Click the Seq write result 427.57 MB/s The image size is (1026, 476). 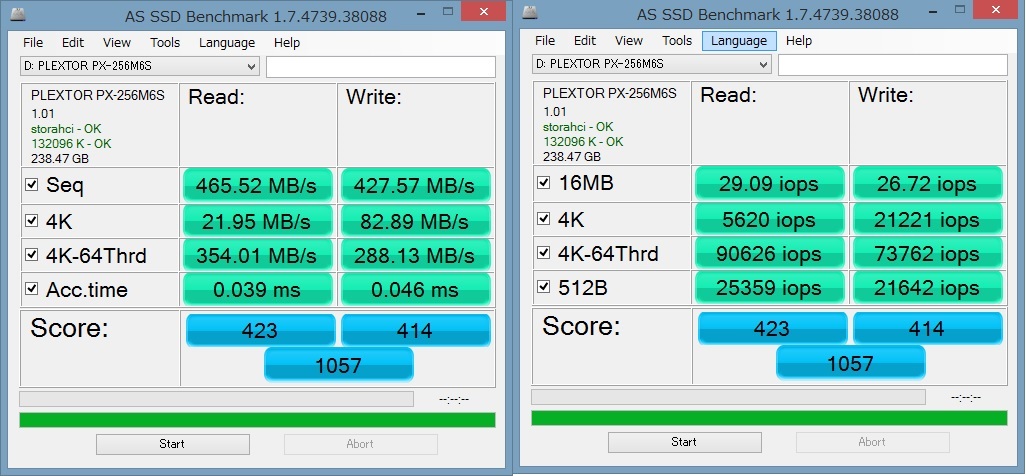[x=415, y=185]
